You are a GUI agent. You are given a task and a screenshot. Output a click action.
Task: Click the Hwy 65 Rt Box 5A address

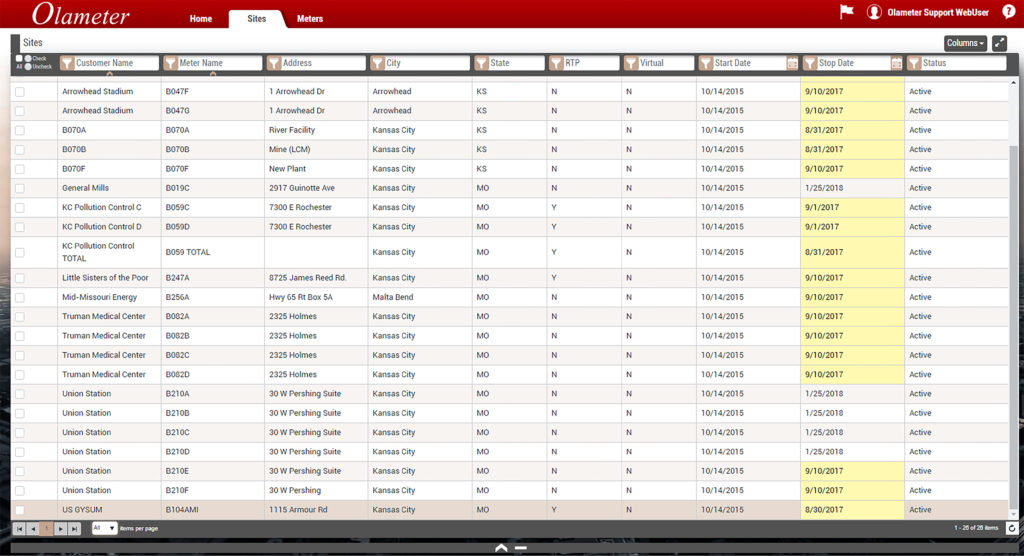click(301, 297)
